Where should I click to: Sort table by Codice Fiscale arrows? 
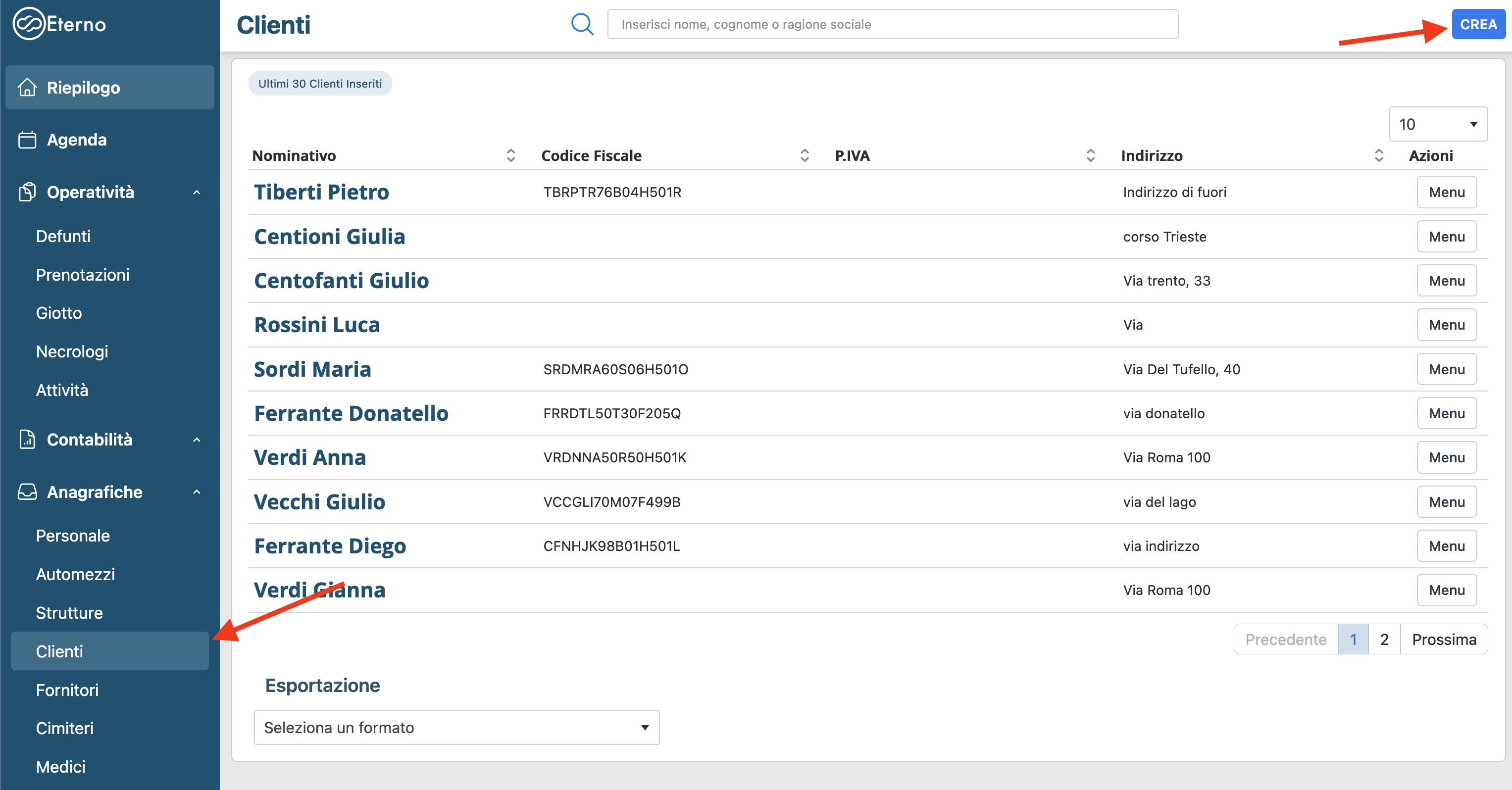(804, 155)
